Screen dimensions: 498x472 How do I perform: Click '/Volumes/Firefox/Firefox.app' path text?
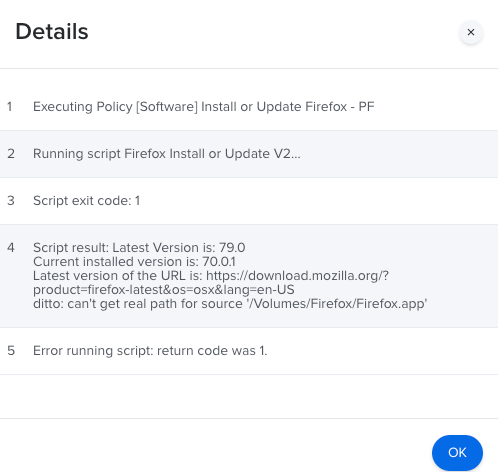(337, 304)
